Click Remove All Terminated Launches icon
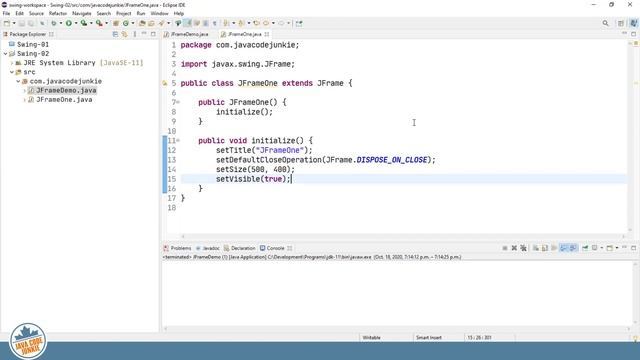 pos(523,248)
